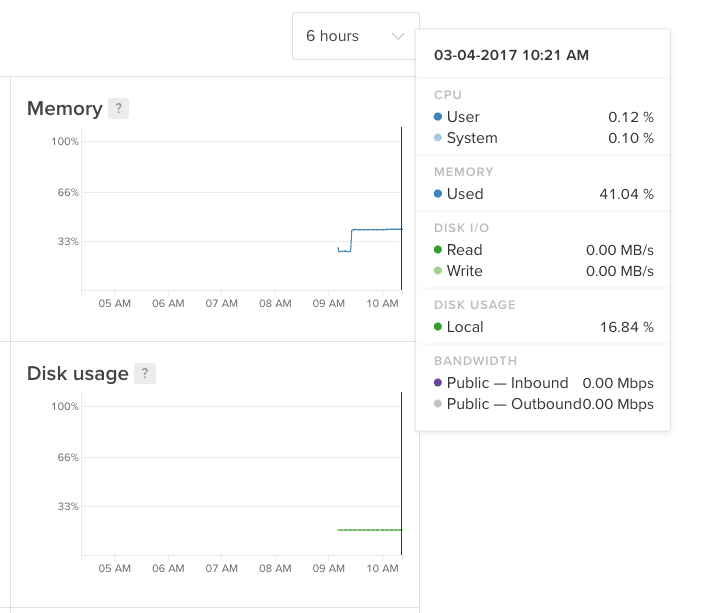Click the Disk usage help question mark icon
This screenshot has height=613, width=721.
145,373
